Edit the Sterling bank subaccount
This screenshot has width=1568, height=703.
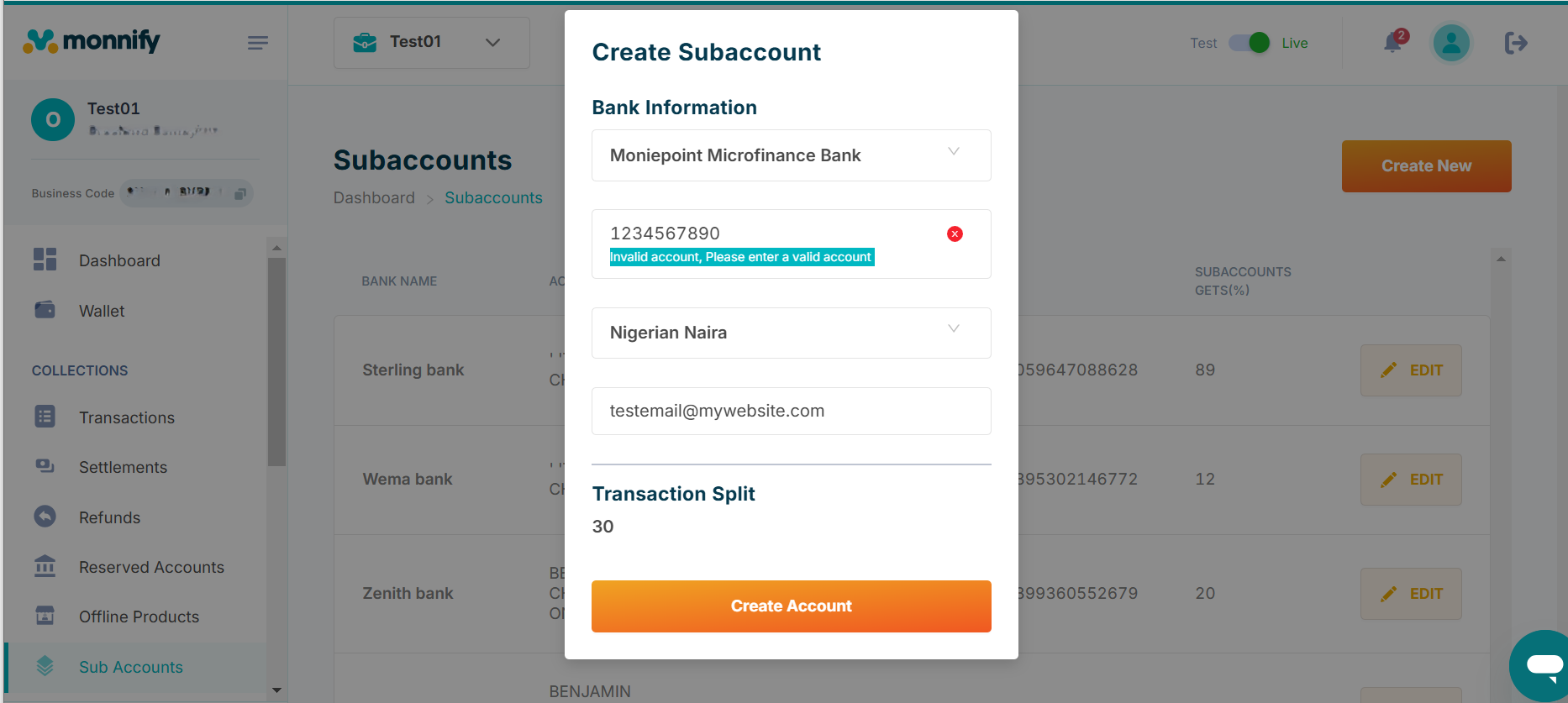(1411, 370)
